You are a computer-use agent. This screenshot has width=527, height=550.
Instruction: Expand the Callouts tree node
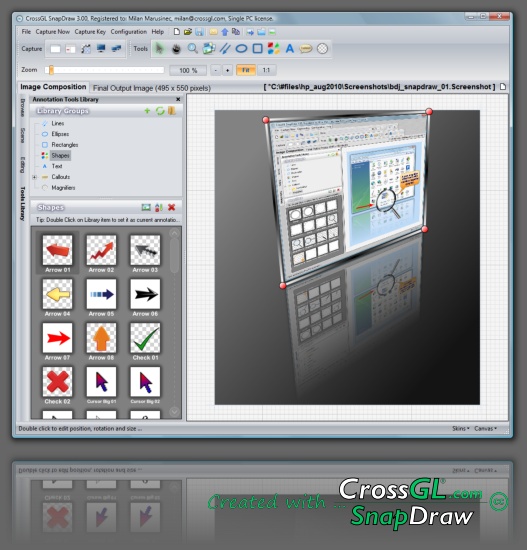point(34,177)
